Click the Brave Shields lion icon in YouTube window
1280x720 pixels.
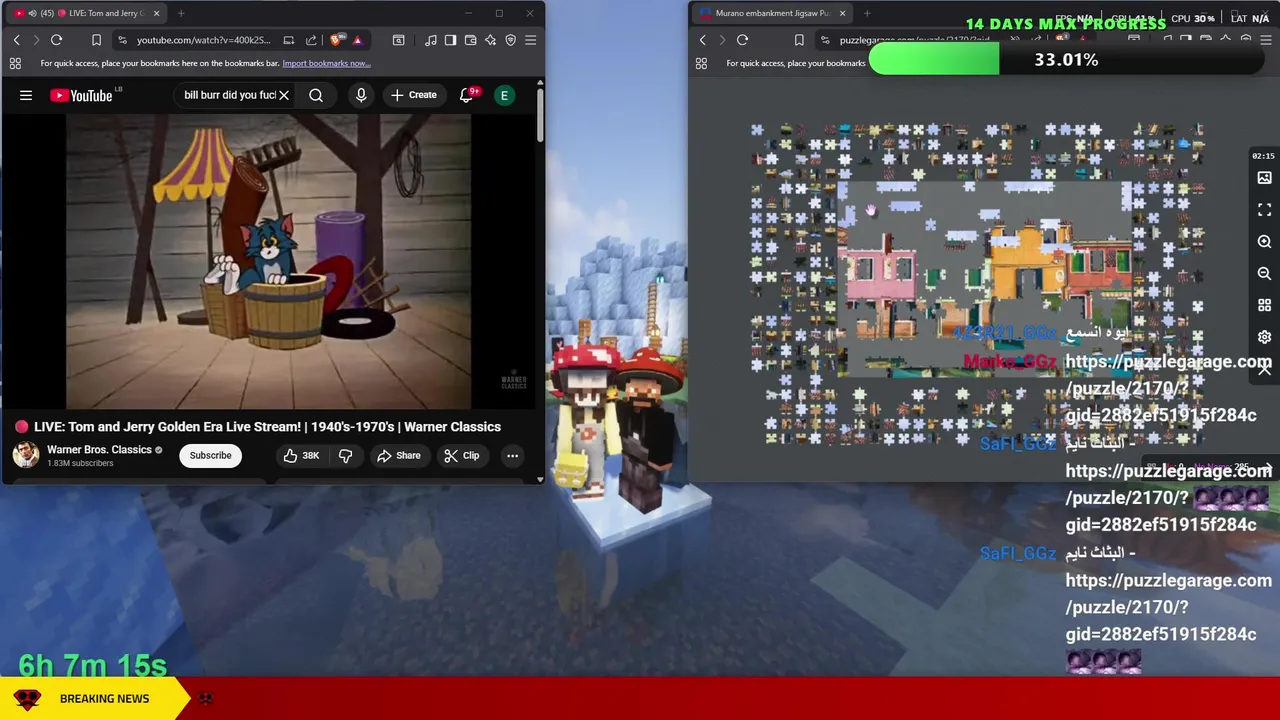coord(336,40)
